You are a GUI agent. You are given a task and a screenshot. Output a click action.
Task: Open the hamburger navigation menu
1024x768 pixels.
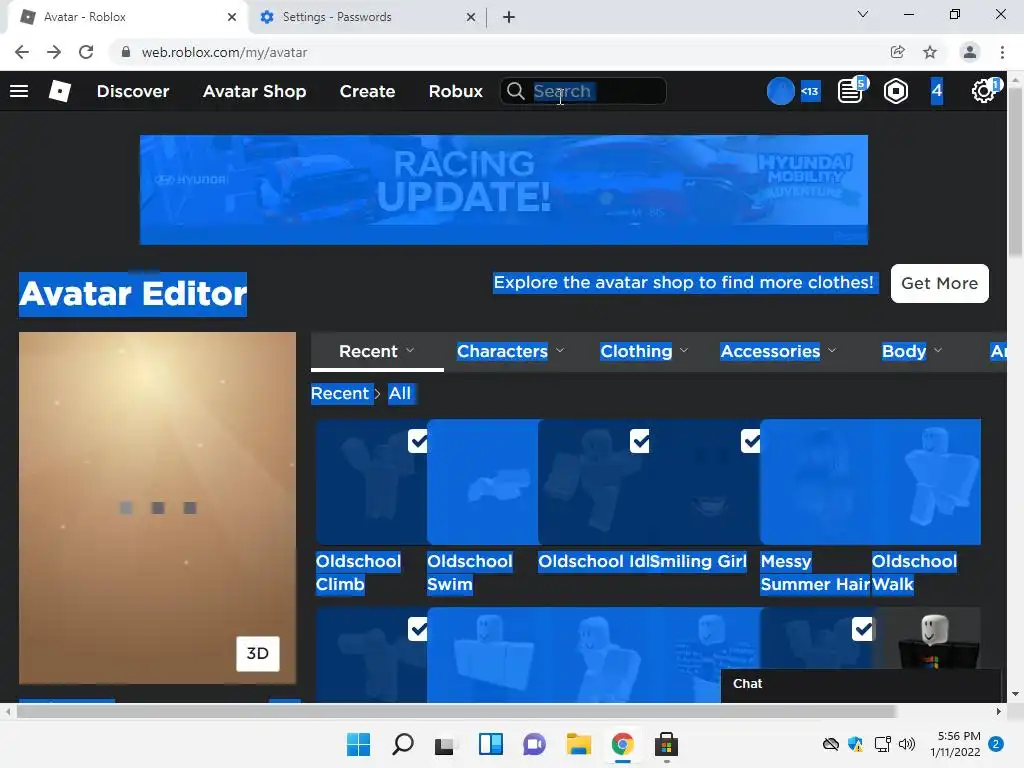point(19,91)
